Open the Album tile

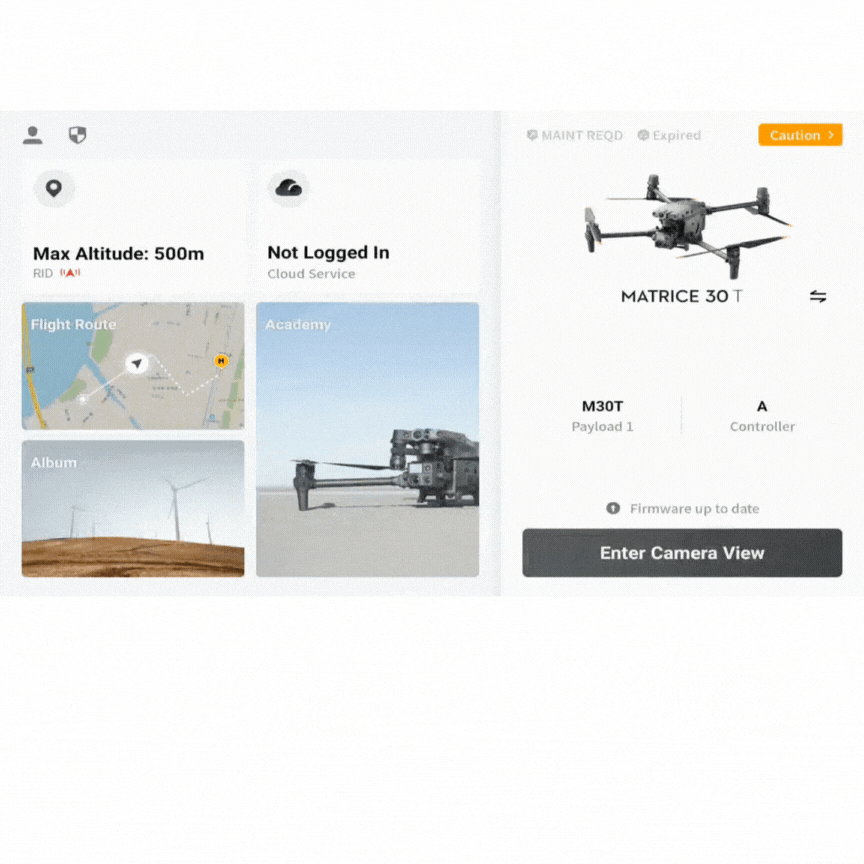133,508
